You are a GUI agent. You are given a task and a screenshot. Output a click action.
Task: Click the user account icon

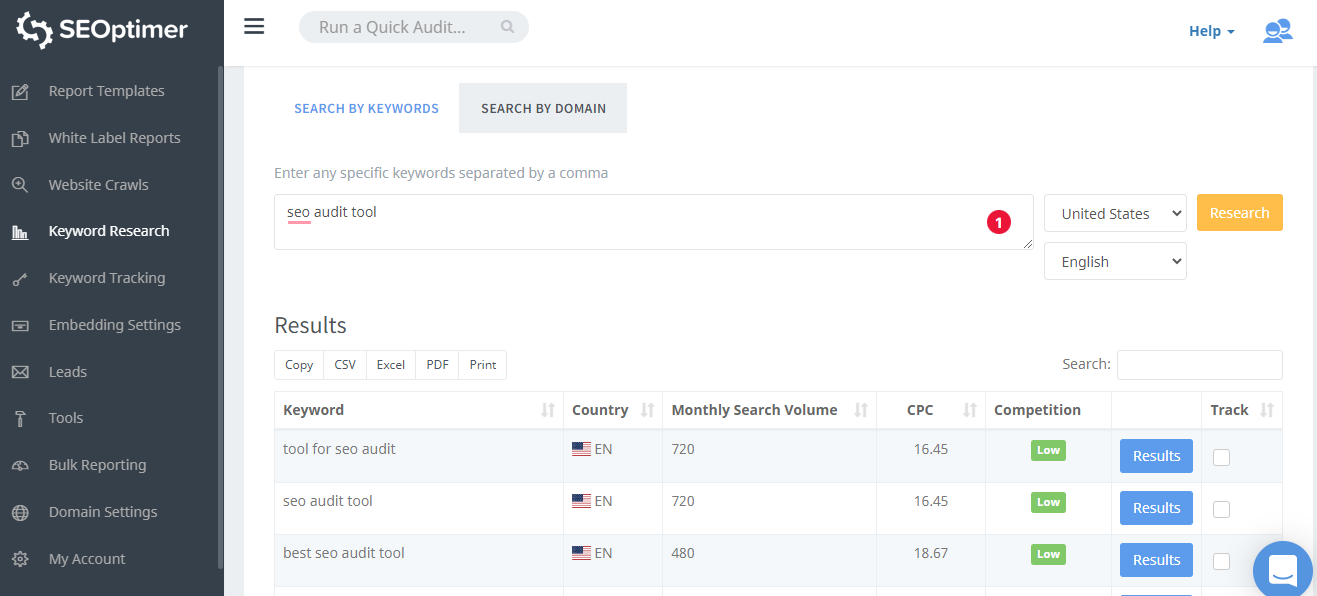coord(1277,31)
